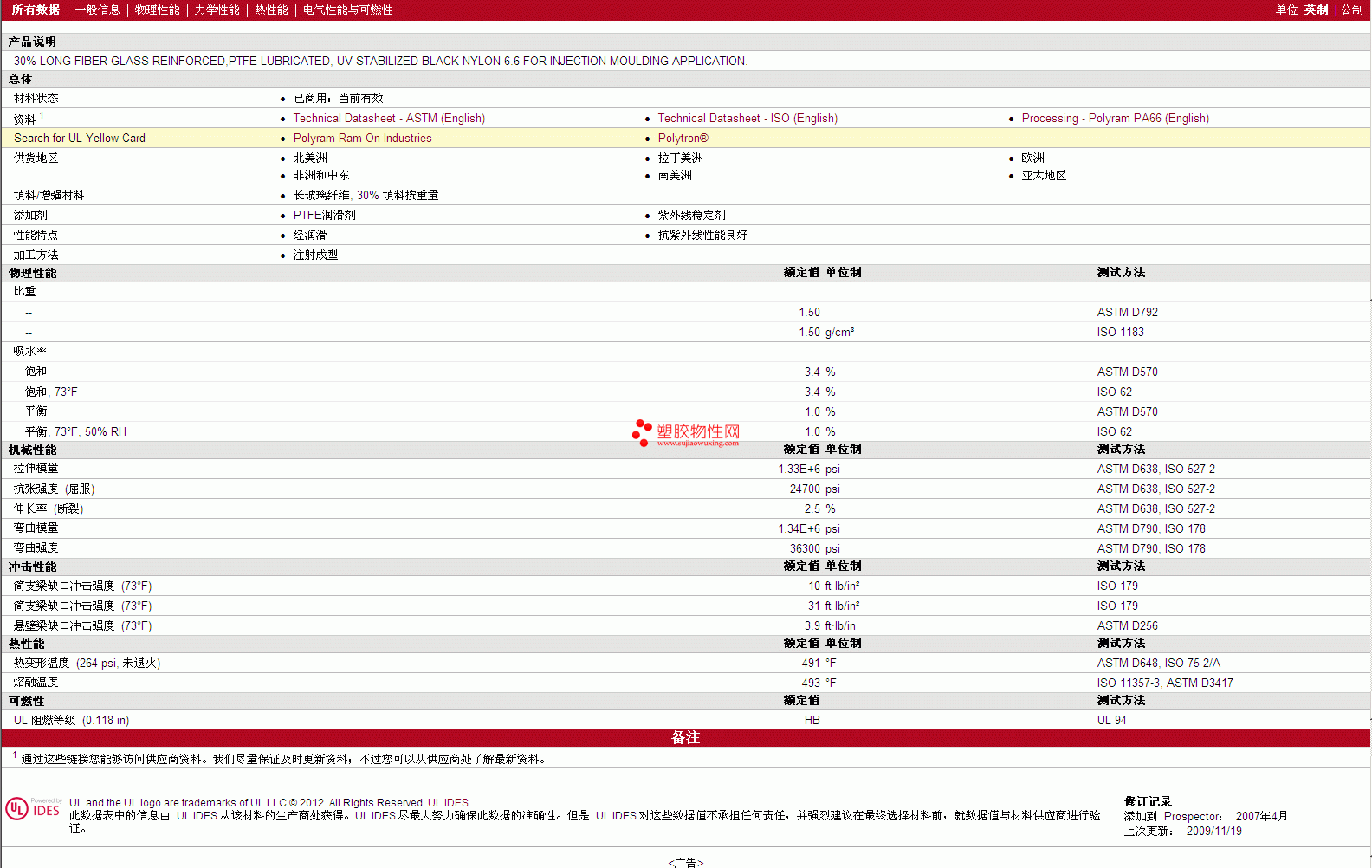Click the density unit "g/cm³"
Image resolution: width=1372 pixels, height=868 pixels.
[x=840, y=333]
